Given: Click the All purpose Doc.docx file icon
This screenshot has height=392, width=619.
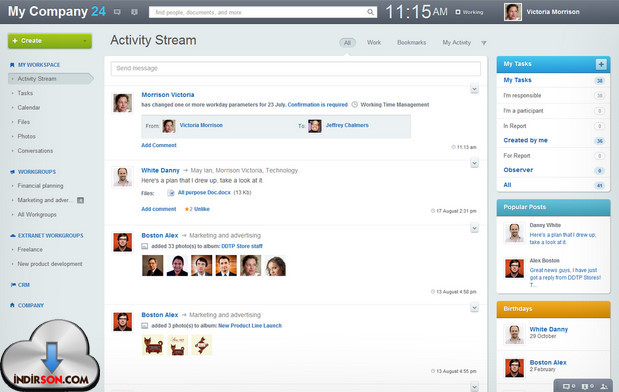Looking at the screenshot, I should 171,193.
